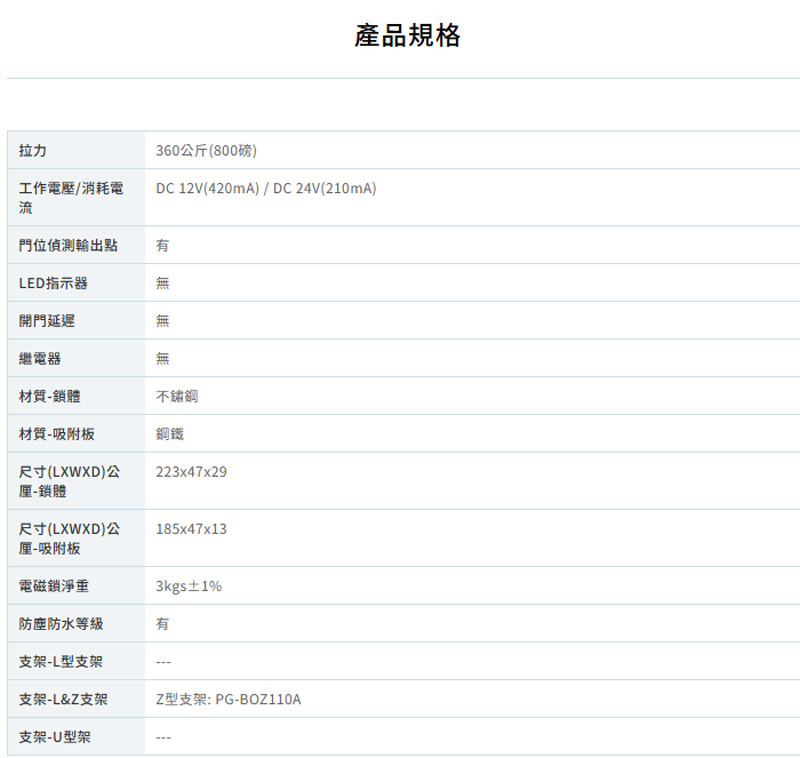The width and height of the screenshot is (800, 758).
Task: Select the 門位偵測輸出點 row label
Action: pyautogui.click(x=68, y=245)
